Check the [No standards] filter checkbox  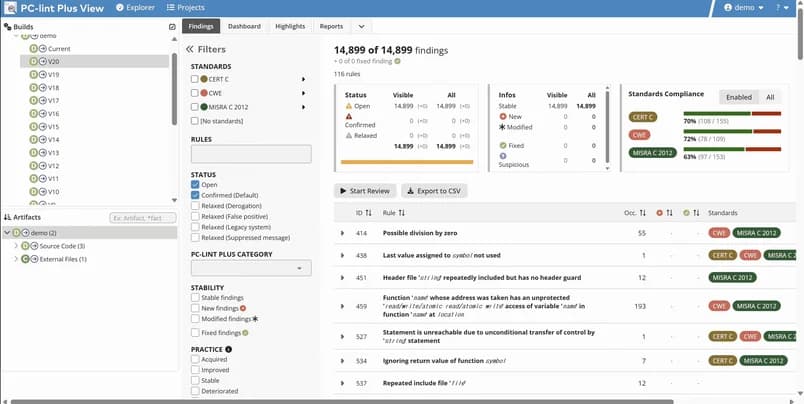194,121
